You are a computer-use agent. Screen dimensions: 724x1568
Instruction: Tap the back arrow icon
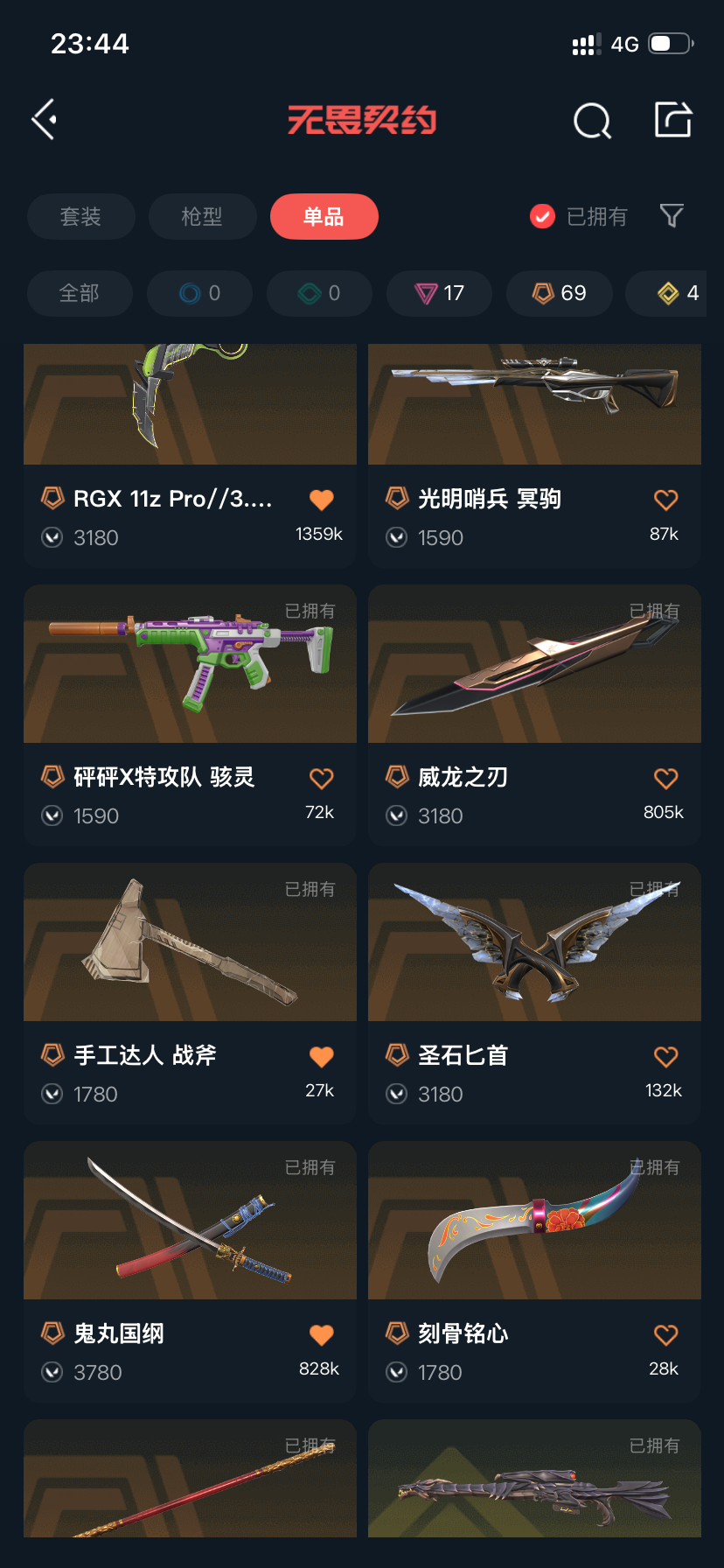coord(45,119)
